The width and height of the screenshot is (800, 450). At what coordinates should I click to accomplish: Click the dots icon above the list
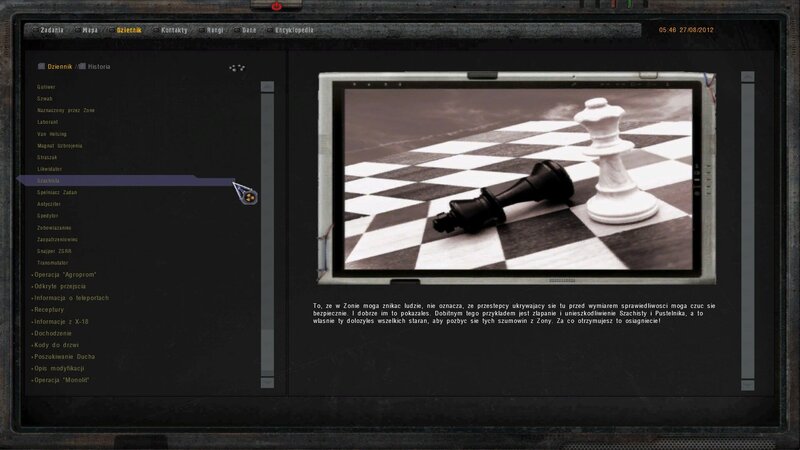[x=237, y=68]
